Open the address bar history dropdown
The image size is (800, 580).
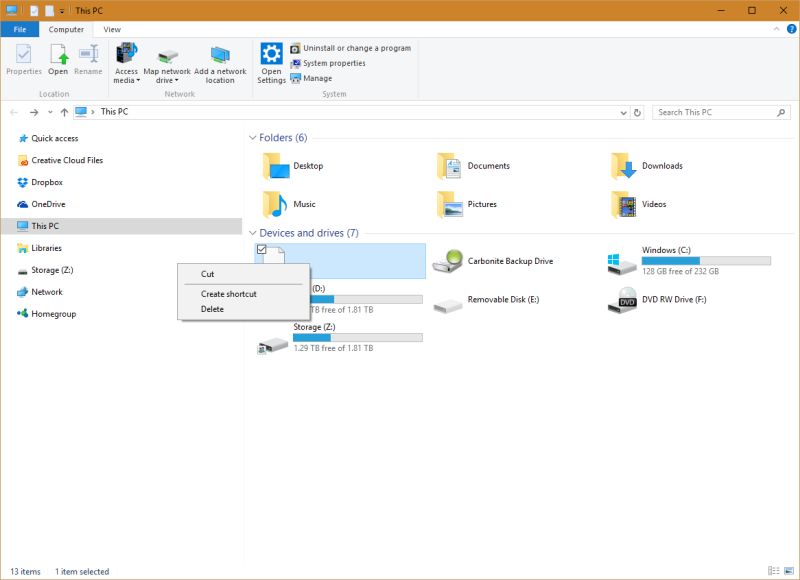click(x=625, y=111)
